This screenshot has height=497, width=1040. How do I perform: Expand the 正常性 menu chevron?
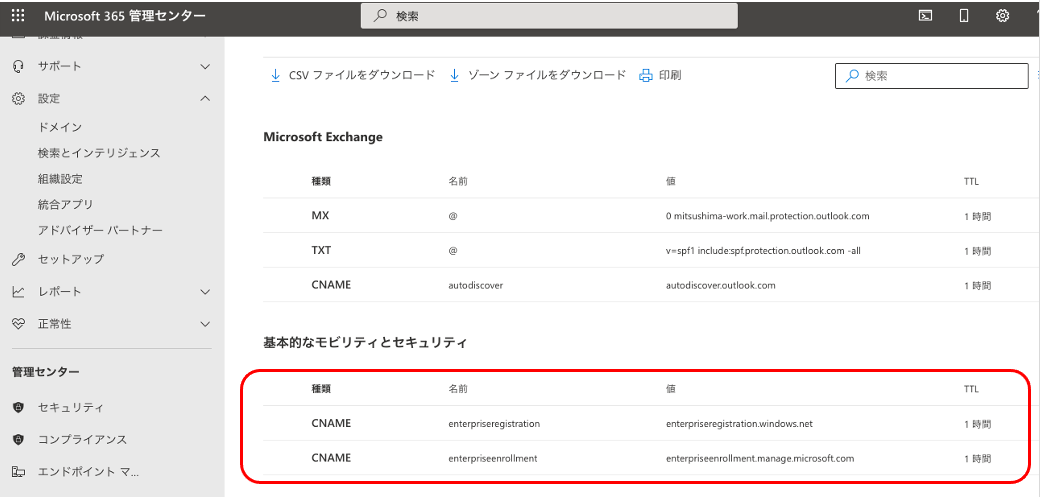coord(206,324)
